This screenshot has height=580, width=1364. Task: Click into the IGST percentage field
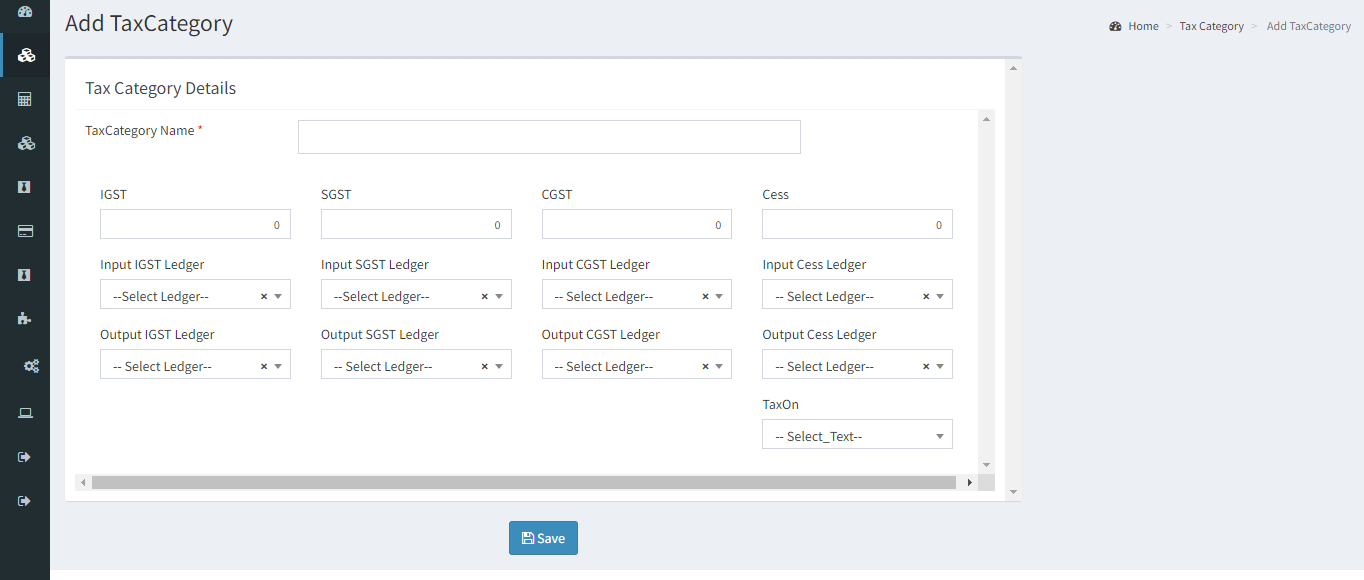click(x=195, y=224)
